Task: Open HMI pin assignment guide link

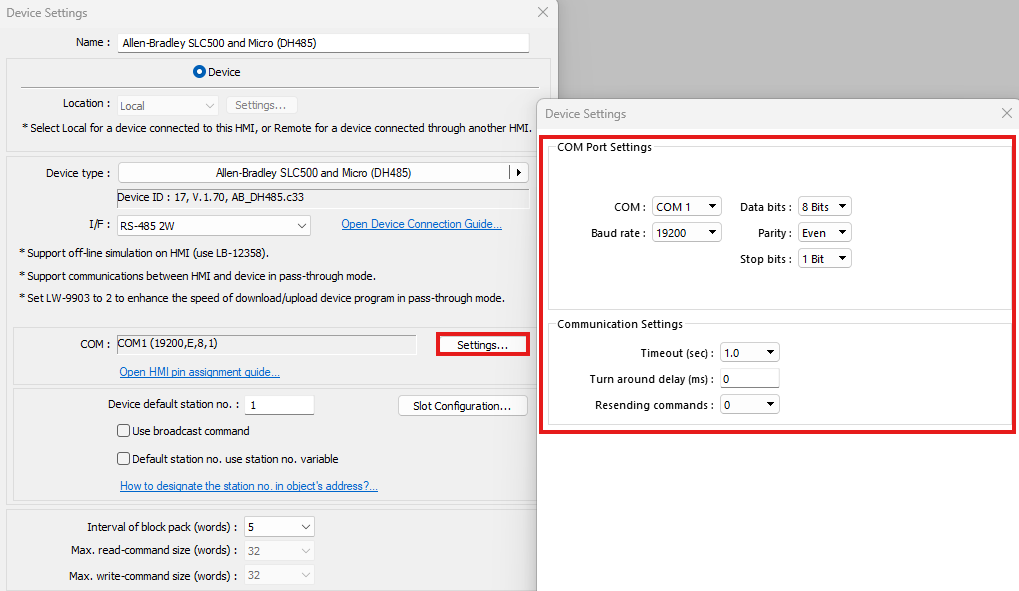Action: coord(200,372)
